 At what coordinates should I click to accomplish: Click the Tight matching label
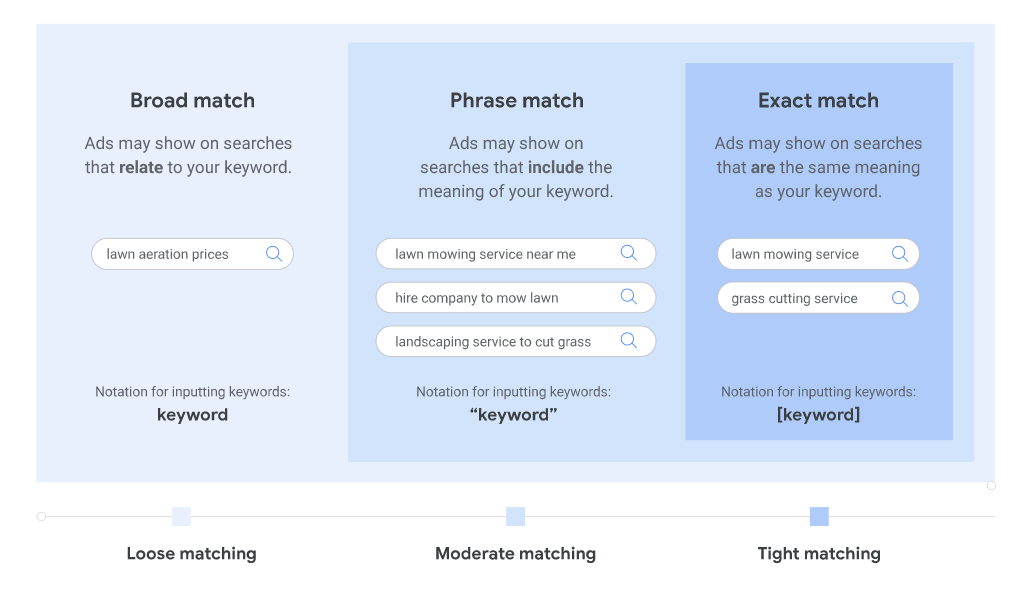[819, 553]
